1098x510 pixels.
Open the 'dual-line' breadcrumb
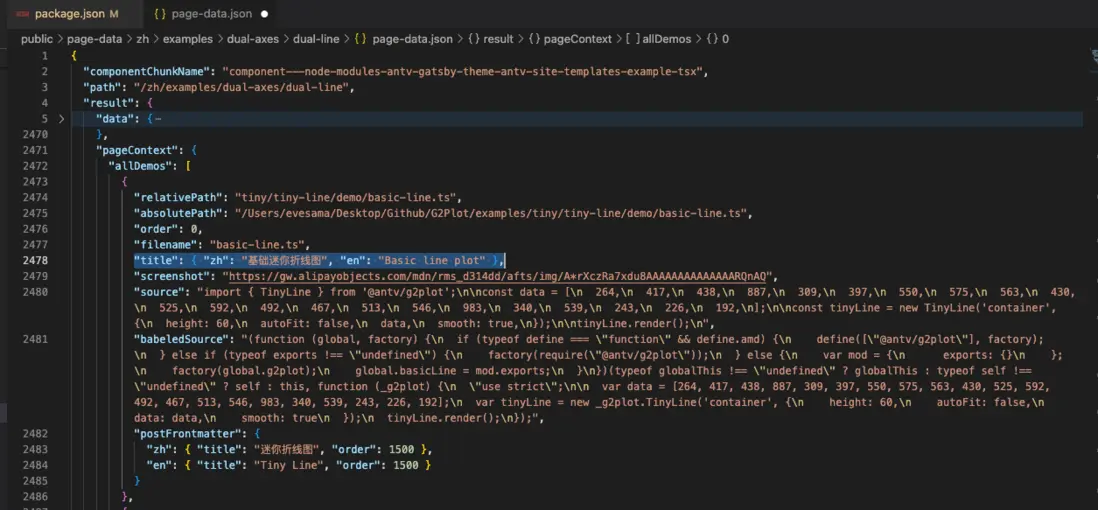pyautogui.click(x=316, y=39)
